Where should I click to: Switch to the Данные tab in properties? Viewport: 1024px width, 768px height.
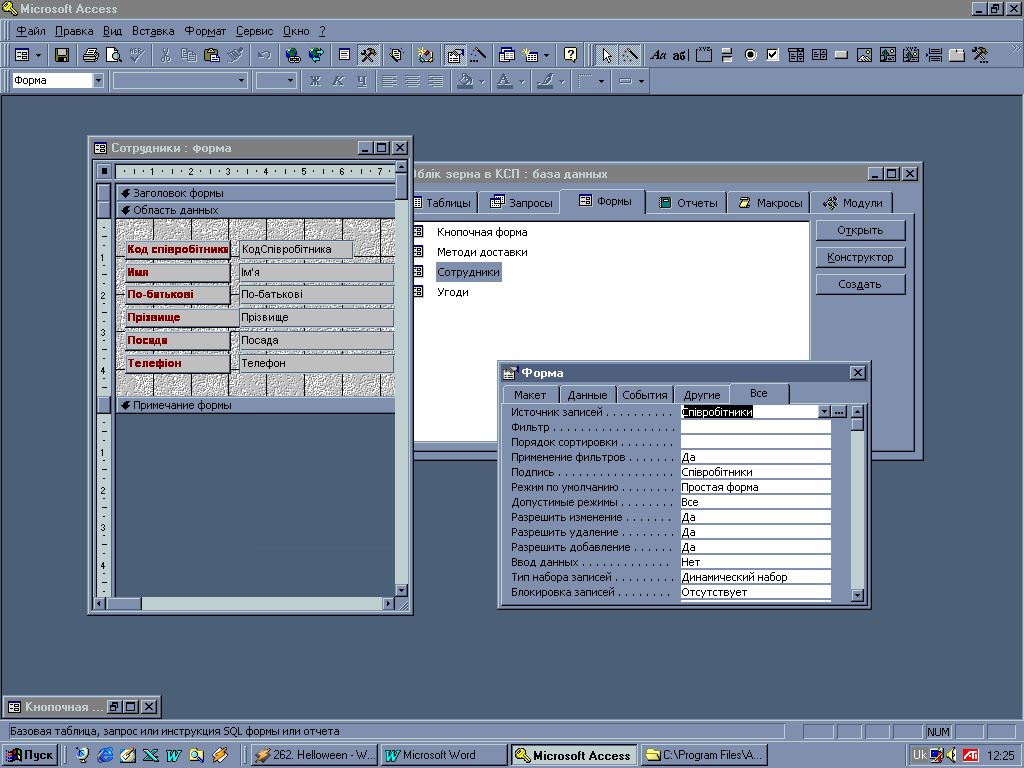coord(587,395)
